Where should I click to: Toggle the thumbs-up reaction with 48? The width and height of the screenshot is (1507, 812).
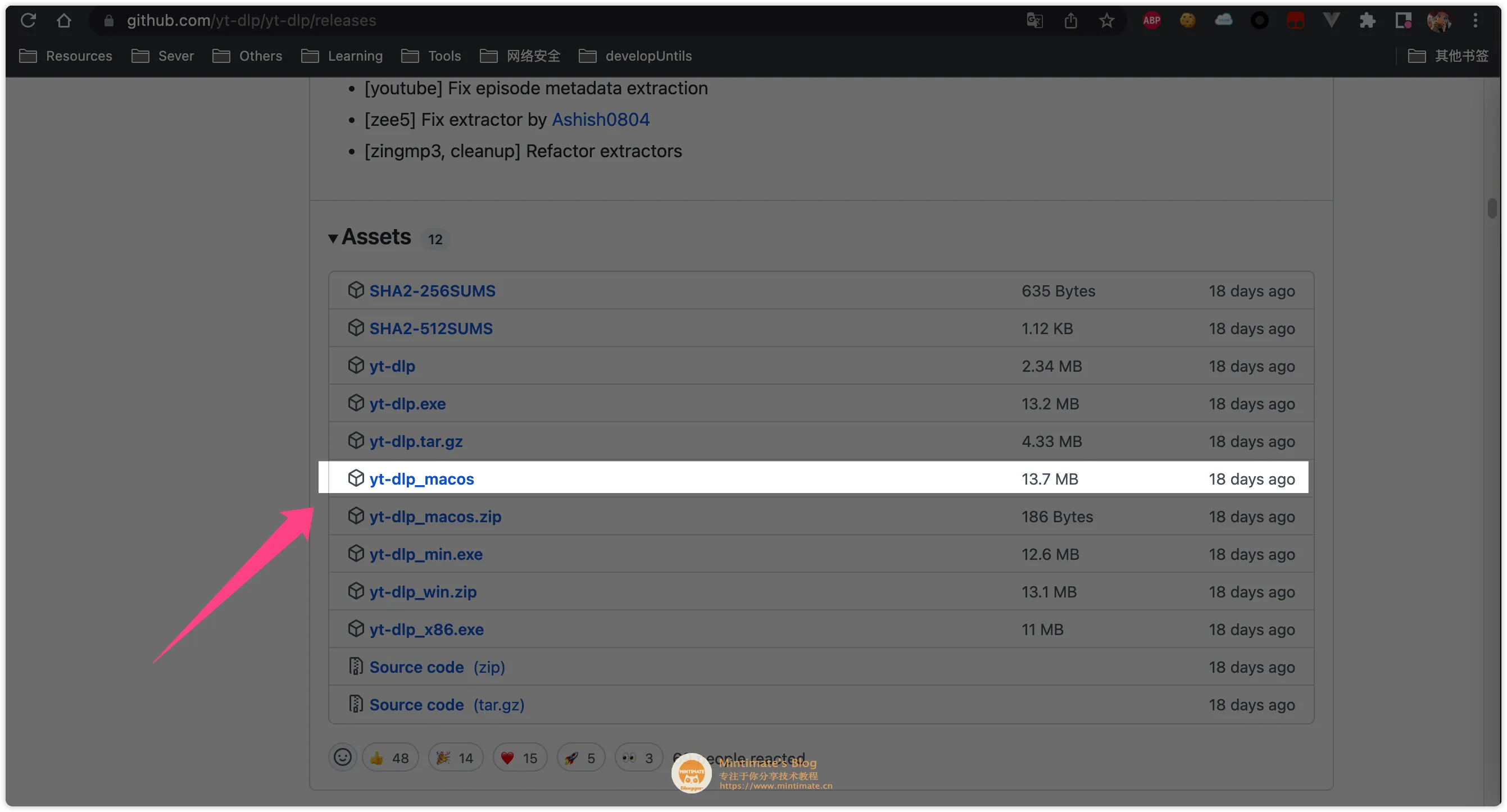tap(390, 758)
